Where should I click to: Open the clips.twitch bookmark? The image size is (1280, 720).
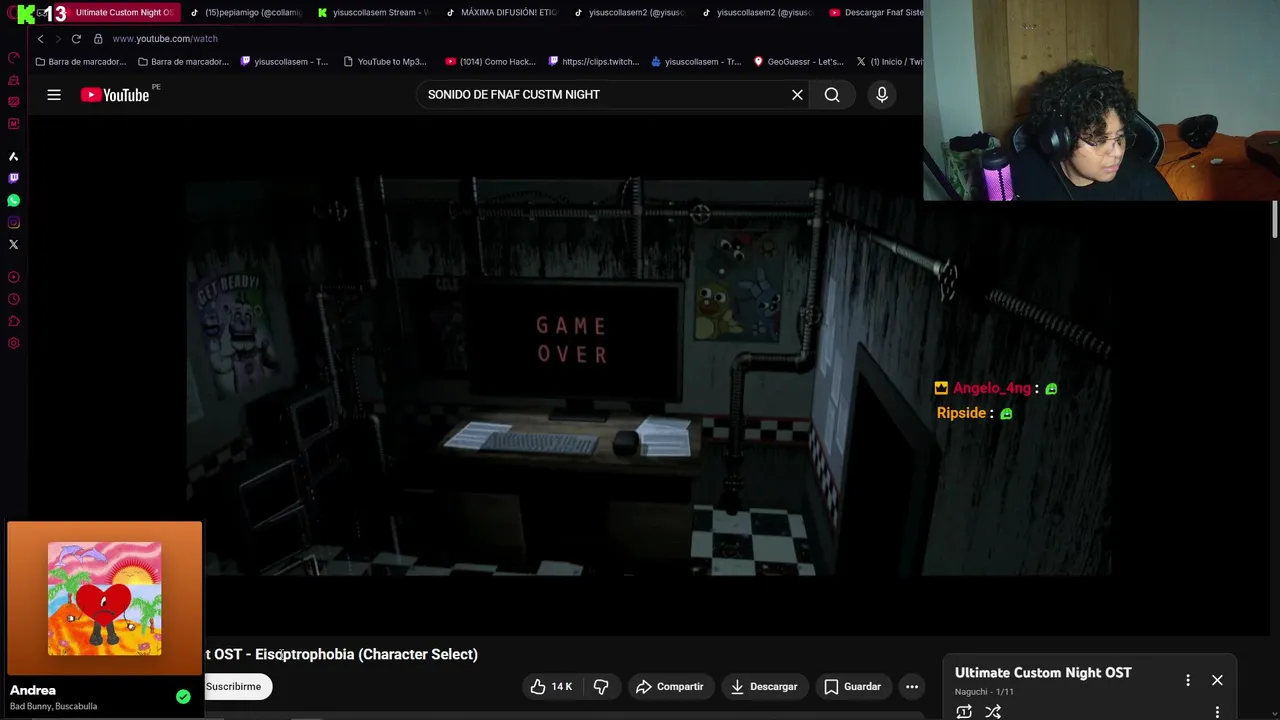pyautogui.click(x=593, y=62)
